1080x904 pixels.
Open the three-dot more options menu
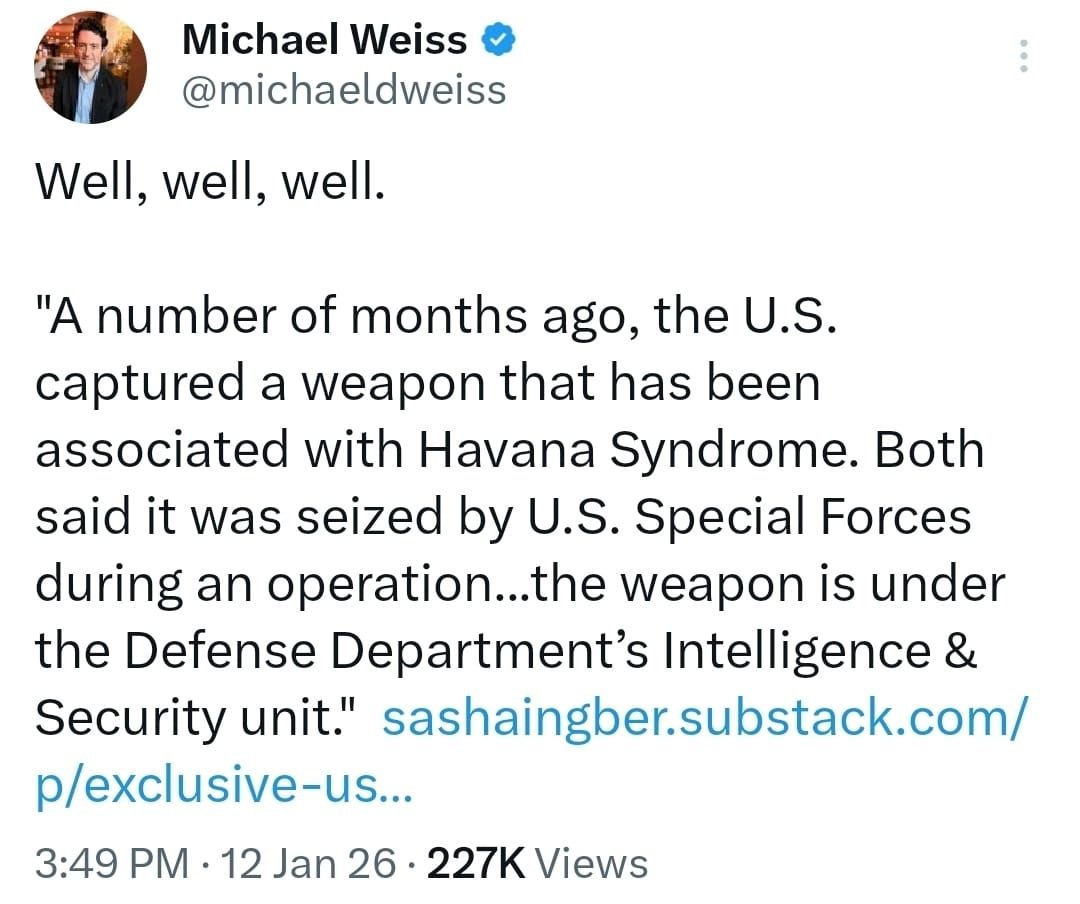[x=1023, y=56]
